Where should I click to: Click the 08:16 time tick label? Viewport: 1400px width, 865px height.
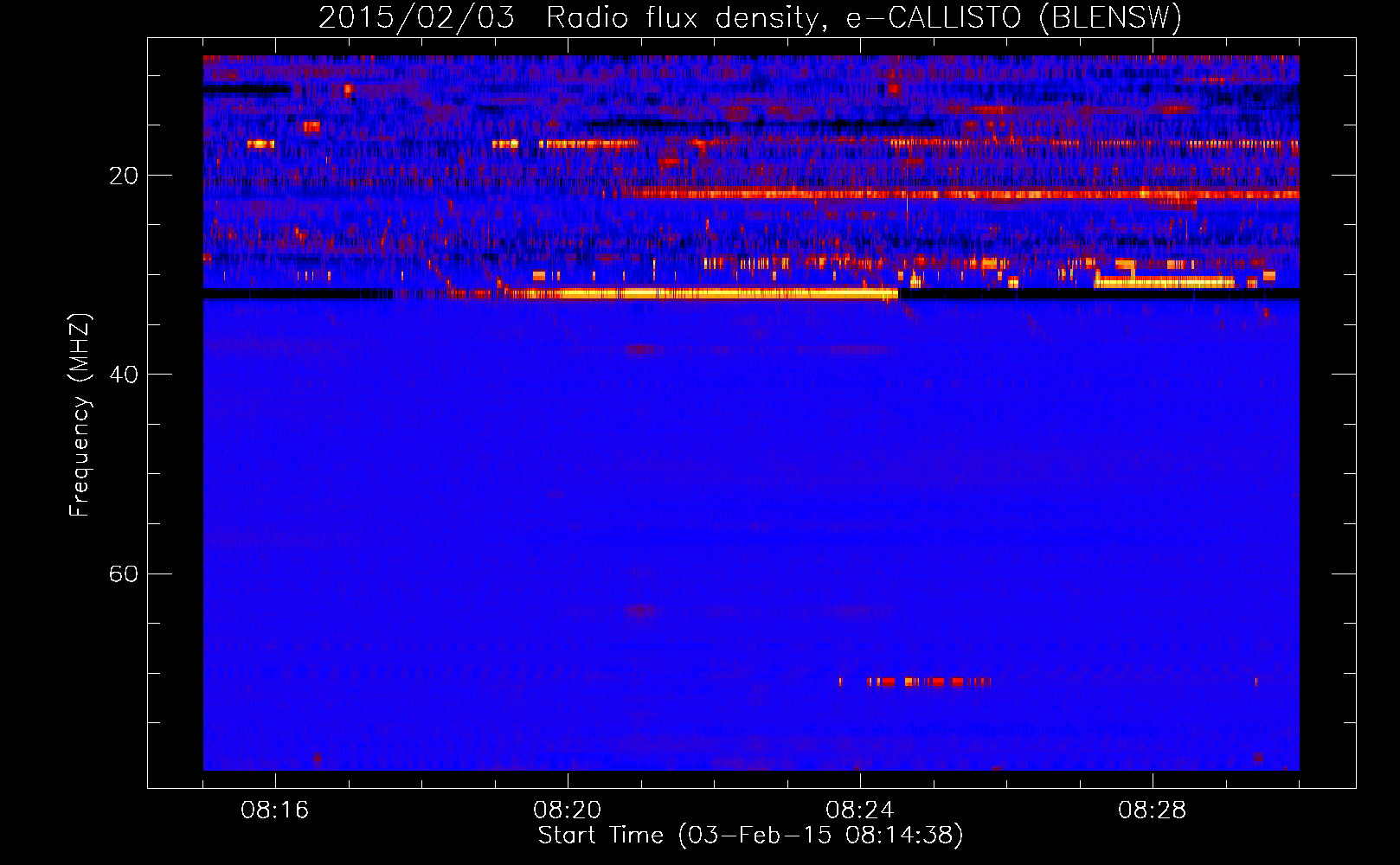274,811
